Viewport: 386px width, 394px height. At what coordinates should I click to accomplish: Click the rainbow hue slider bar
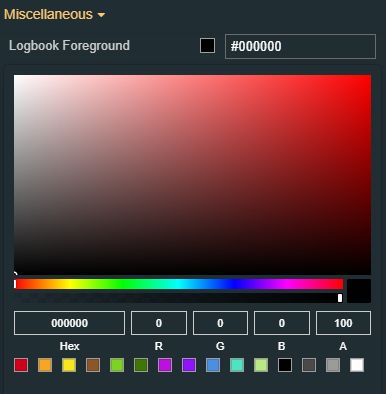pos(179,284)
